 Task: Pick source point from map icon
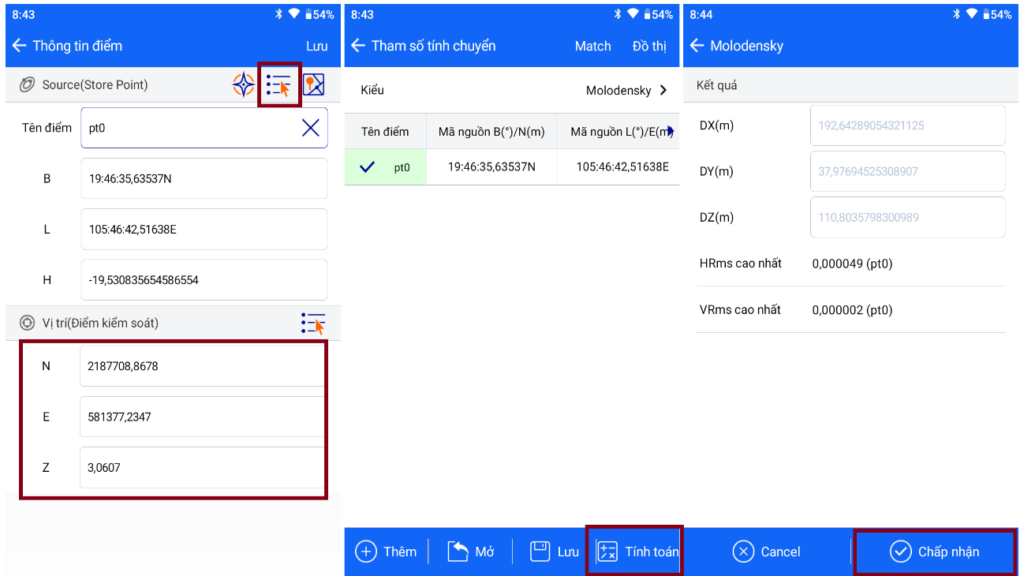pos(315,84)
